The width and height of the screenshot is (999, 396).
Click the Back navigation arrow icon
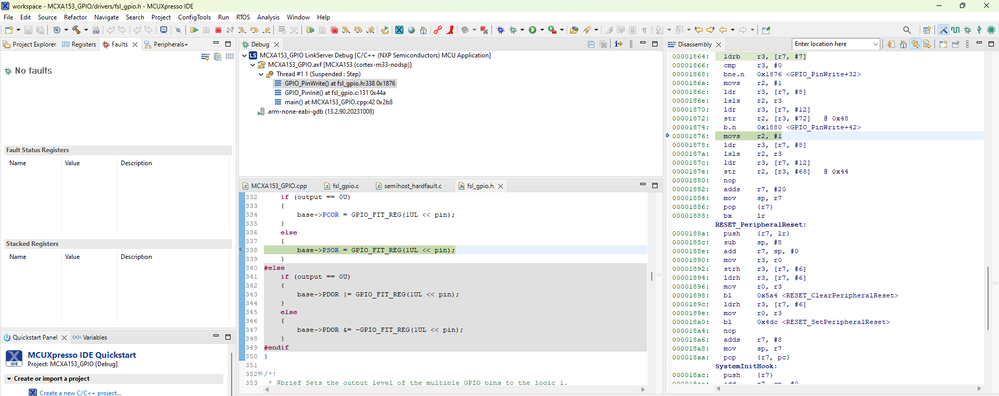click(x=722, y=30)
